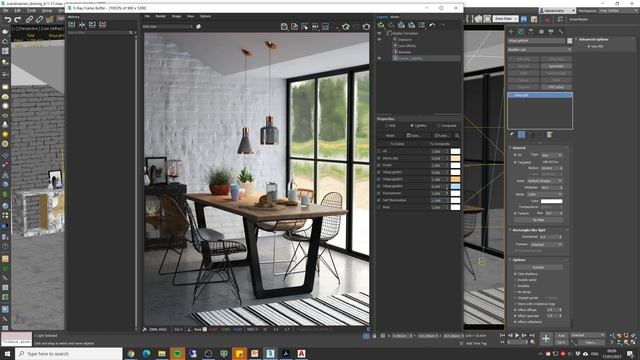Screen dimensions: 640x360
Task: Toggle the Self Illumination checkbox
Action: pyautogui.click(x=379, y=200)
